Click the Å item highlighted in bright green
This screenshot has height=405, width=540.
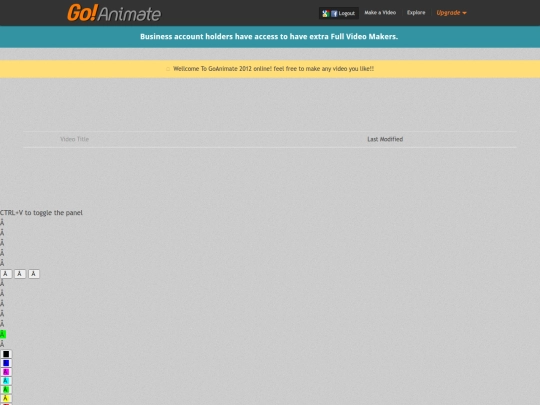click(3, 334)
